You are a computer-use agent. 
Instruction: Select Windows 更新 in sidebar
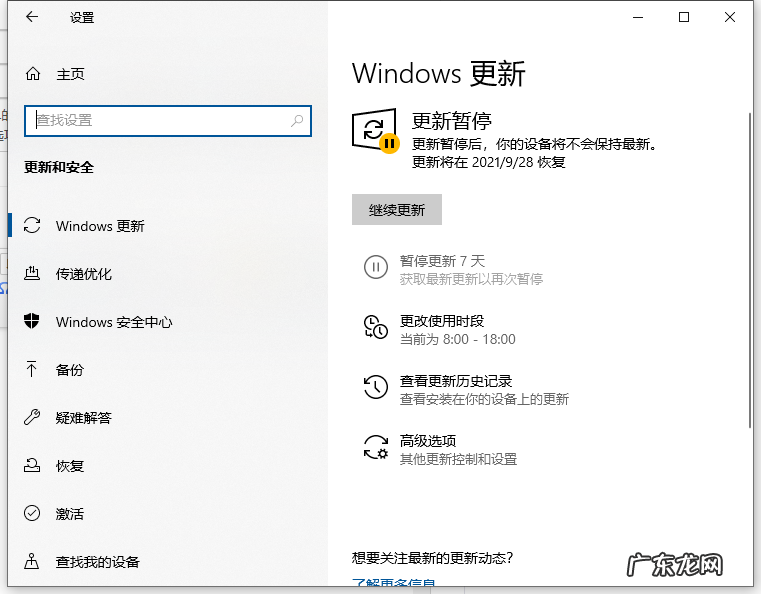click(x=99, y=226)
